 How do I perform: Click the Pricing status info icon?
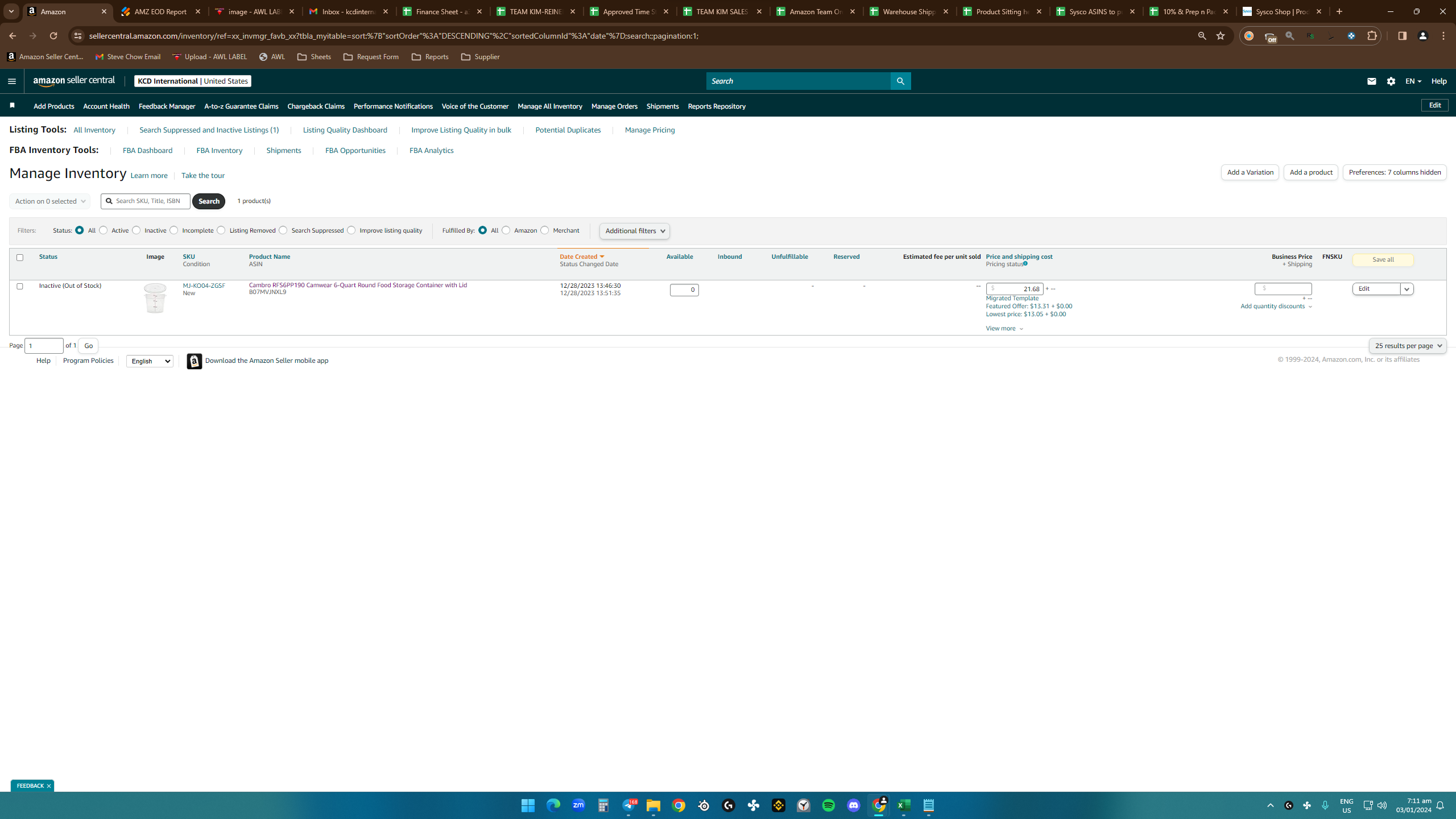(x=1025, y=263)
